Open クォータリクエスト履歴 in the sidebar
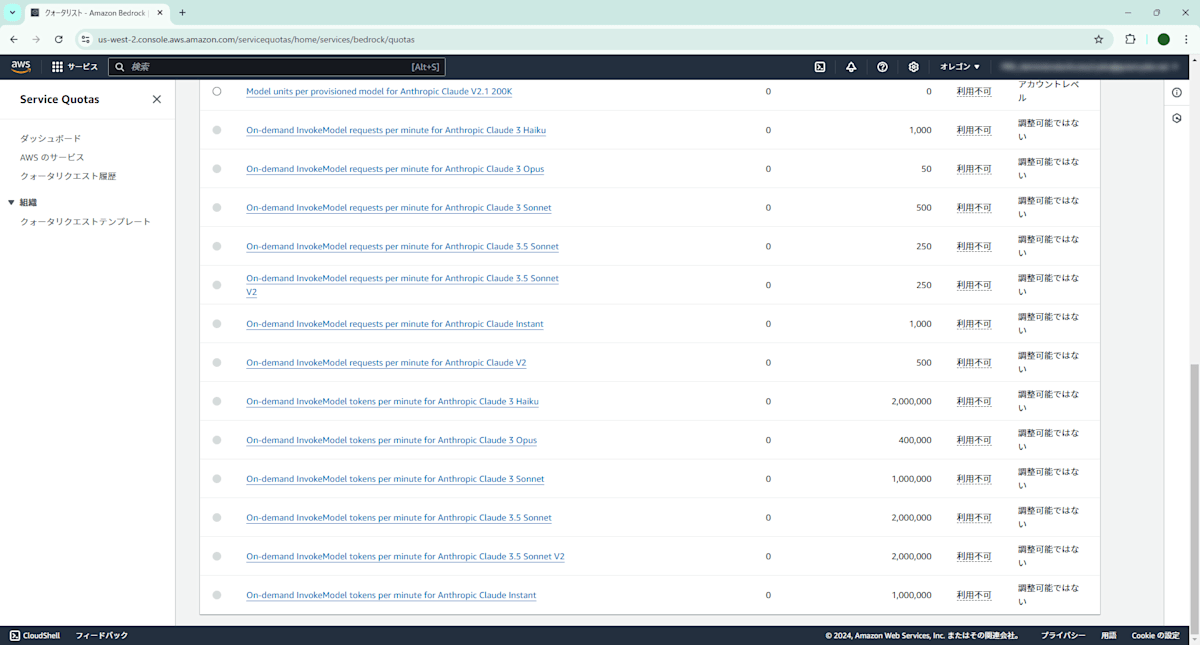Image resolution: width=1200 pixels, height=645 pixels. [68, 176]
